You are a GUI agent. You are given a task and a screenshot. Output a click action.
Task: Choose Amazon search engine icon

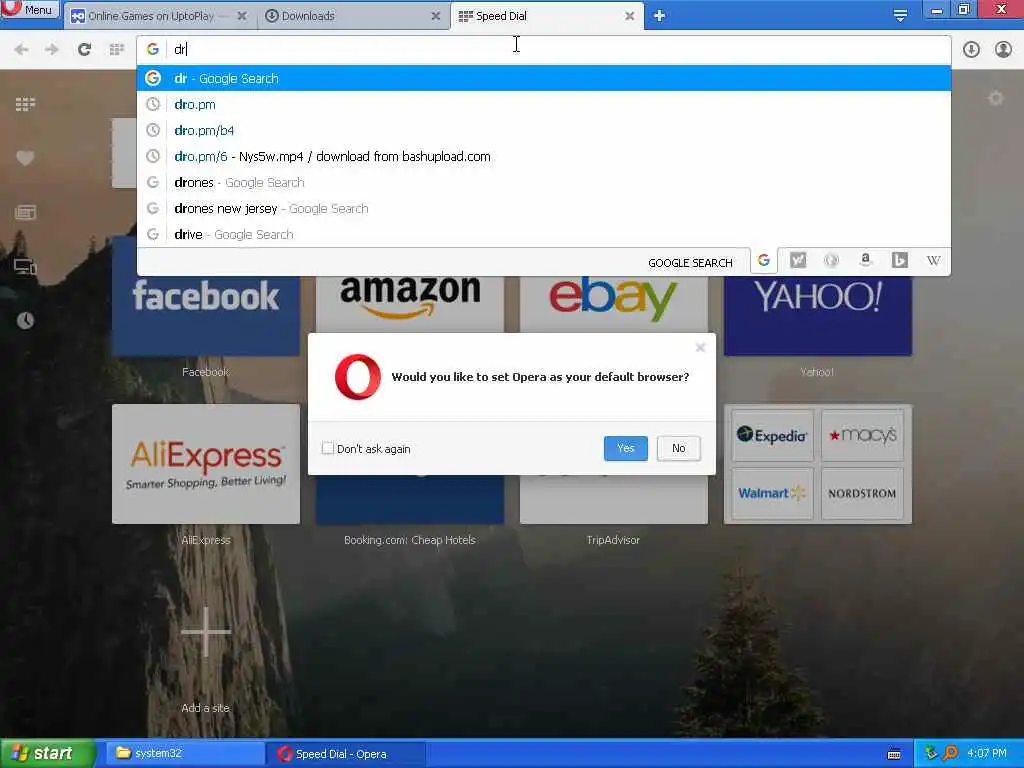pos(865,261)
